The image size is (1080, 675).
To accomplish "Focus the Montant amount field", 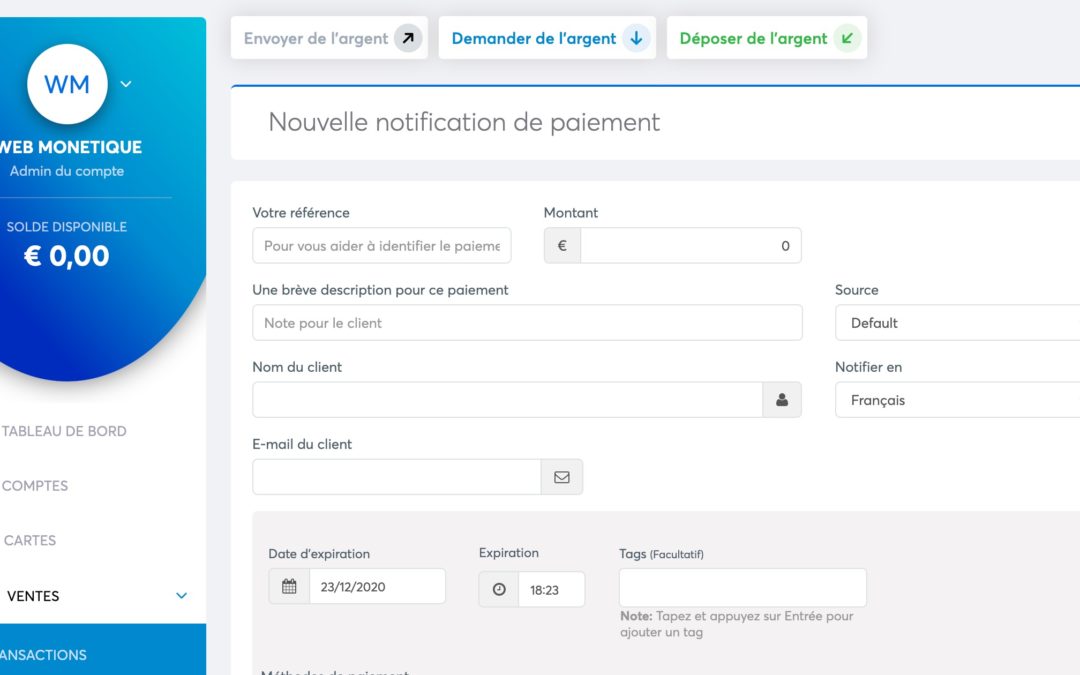I will [x=691, y=246].
